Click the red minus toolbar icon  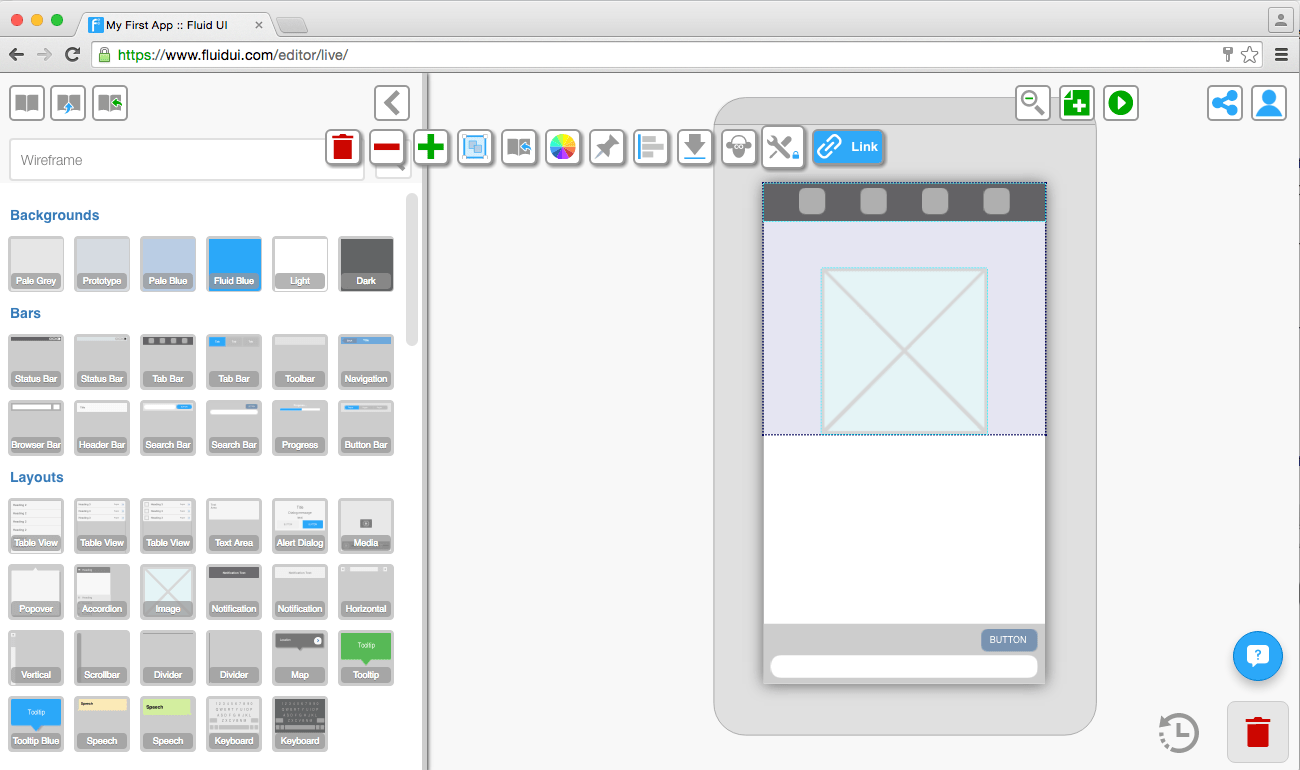[387, 147]
